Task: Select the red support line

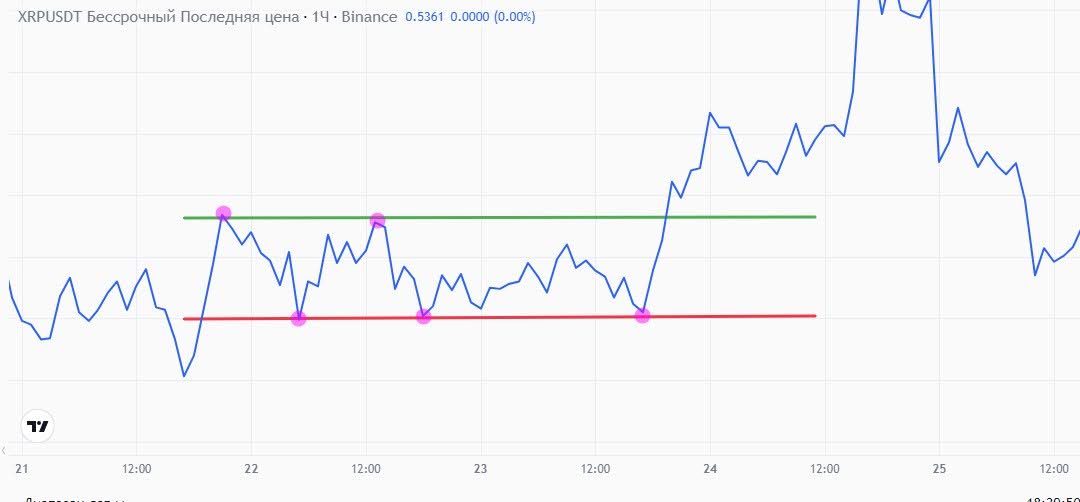Action: tap(499, 317)
